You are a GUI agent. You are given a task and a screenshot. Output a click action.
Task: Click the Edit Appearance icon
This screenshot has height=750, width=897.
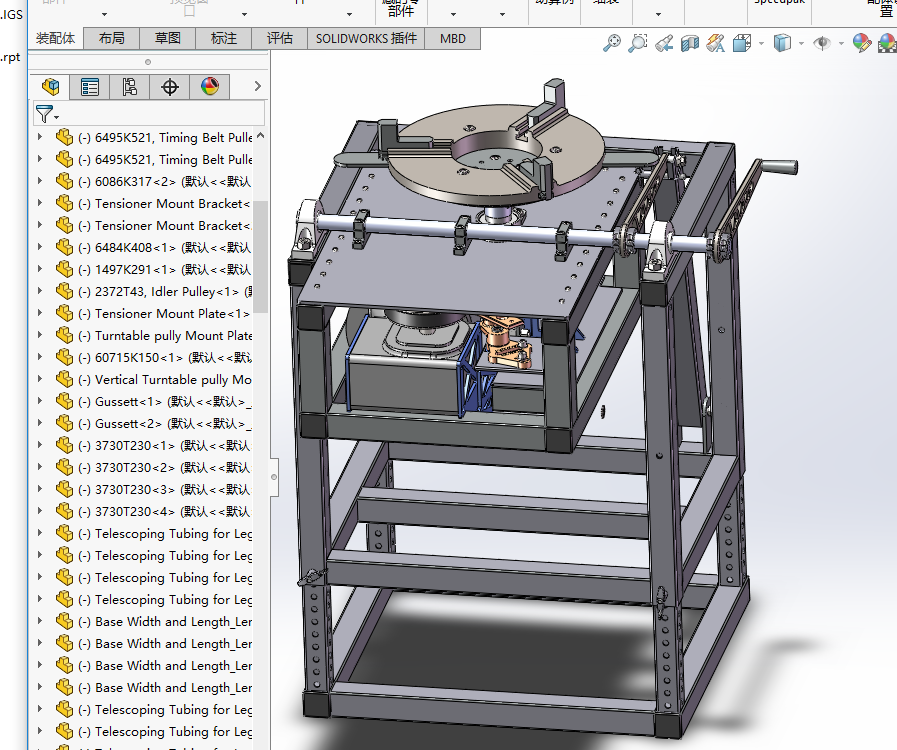pos(862,43)
